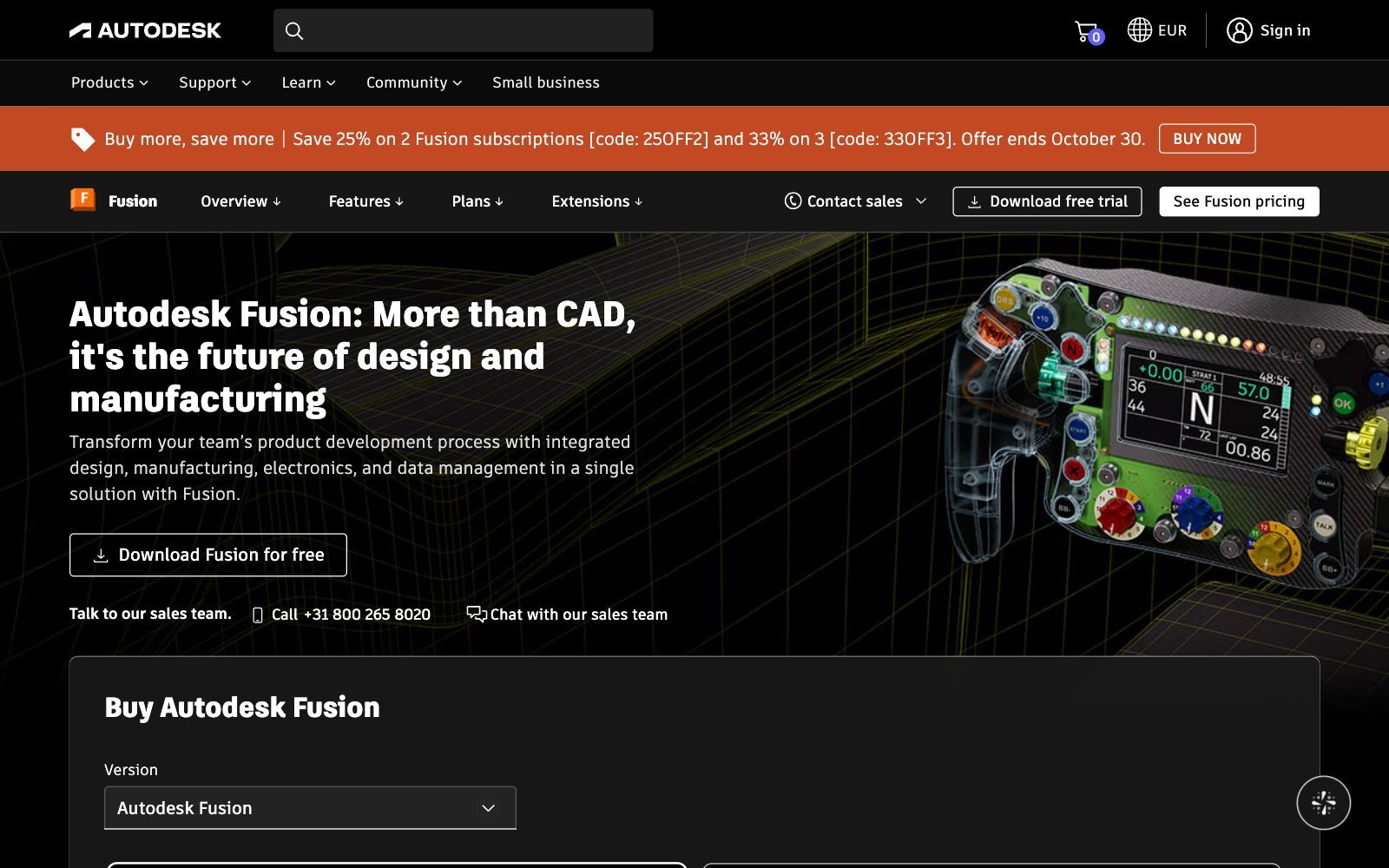Jump to Overview section
Viewport: 1389px width, 868px height.
240,201
